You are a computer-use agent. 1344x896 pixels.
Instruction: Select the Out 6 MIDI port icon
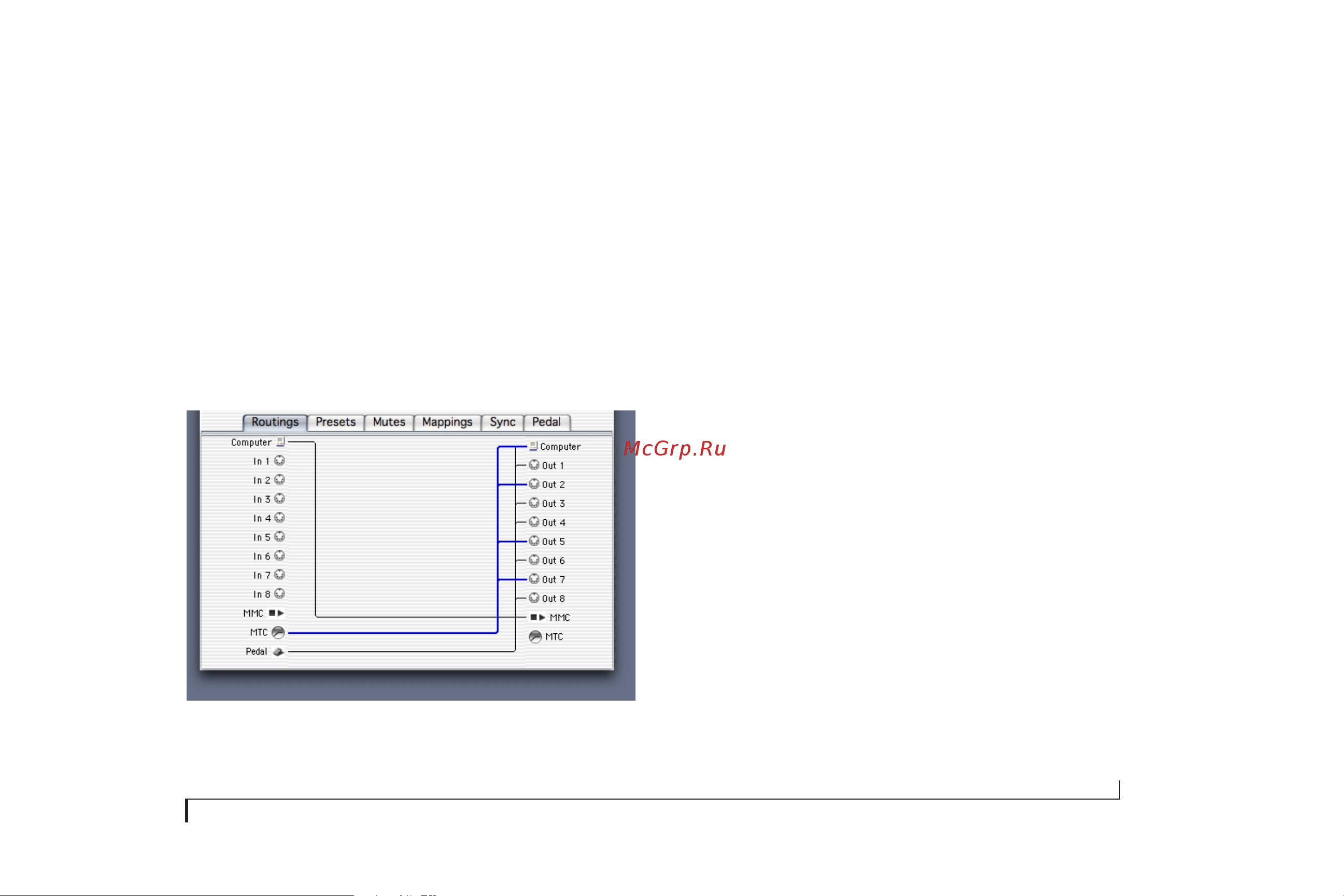click(534, 560)
